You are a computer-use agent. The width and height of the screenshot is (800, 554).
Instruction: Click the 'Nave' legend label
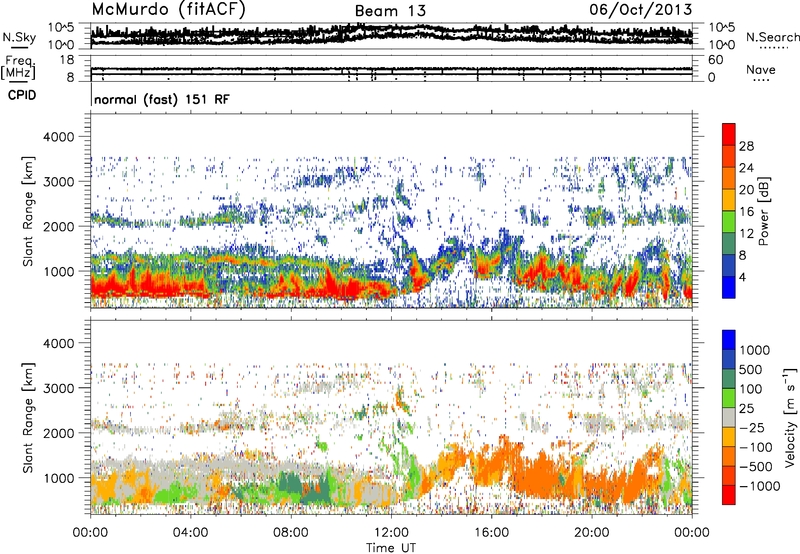click(761, 69)
